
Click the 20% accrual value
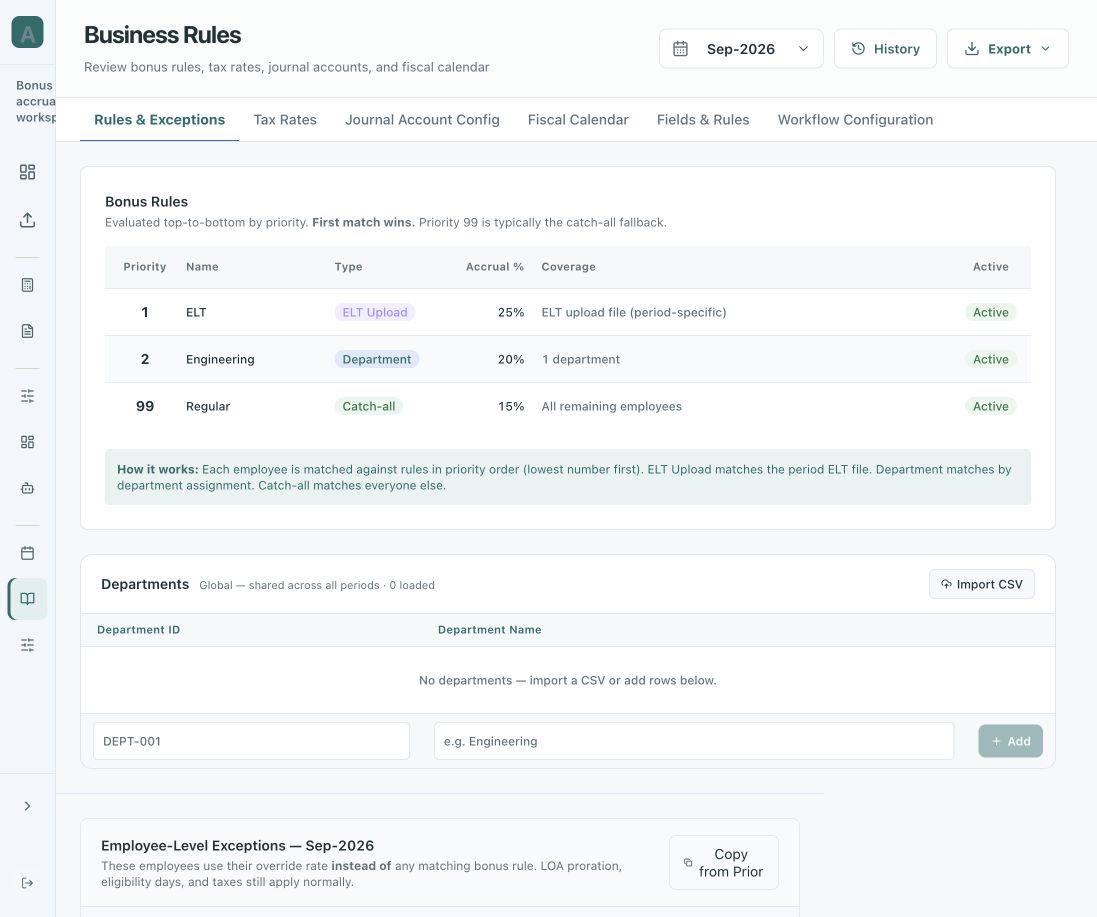click(x=511, y=359)
